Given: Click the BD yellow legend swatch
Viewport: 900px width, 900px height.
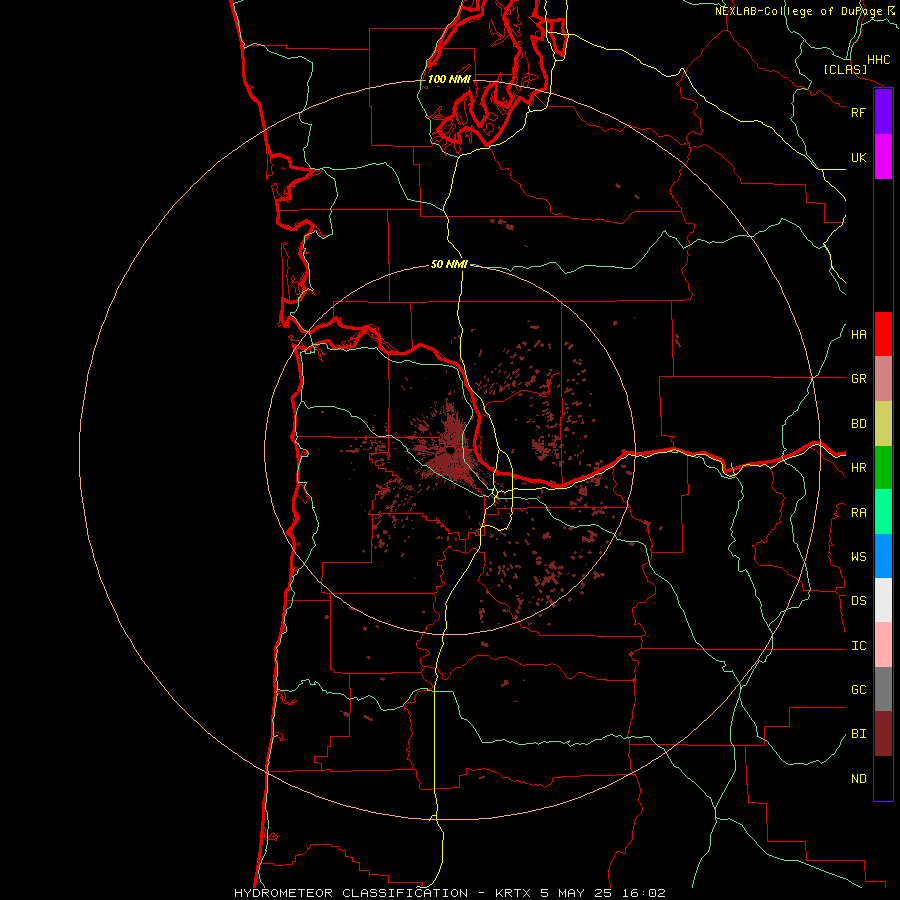Looking at the screenshot, I should [883, 424].
